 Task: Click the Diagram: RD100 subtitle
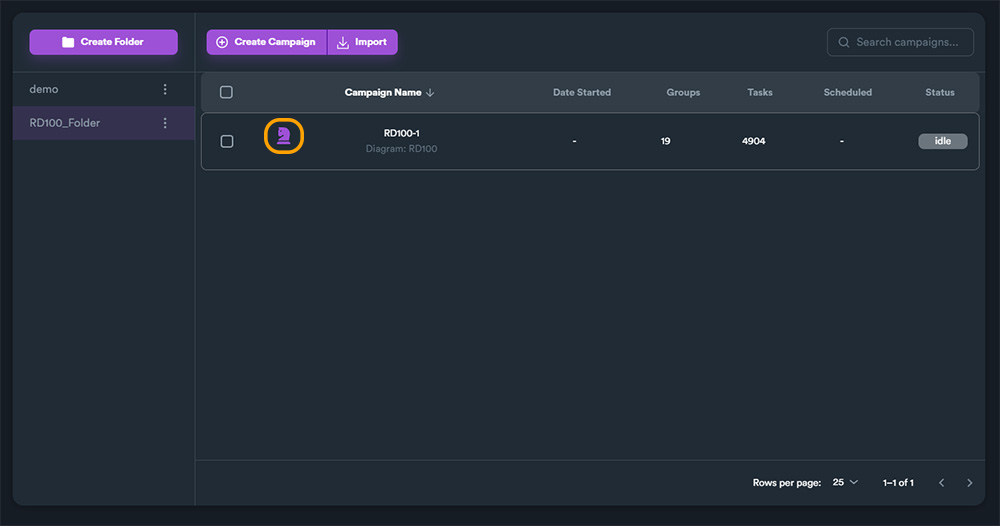(x=401, y=149)
